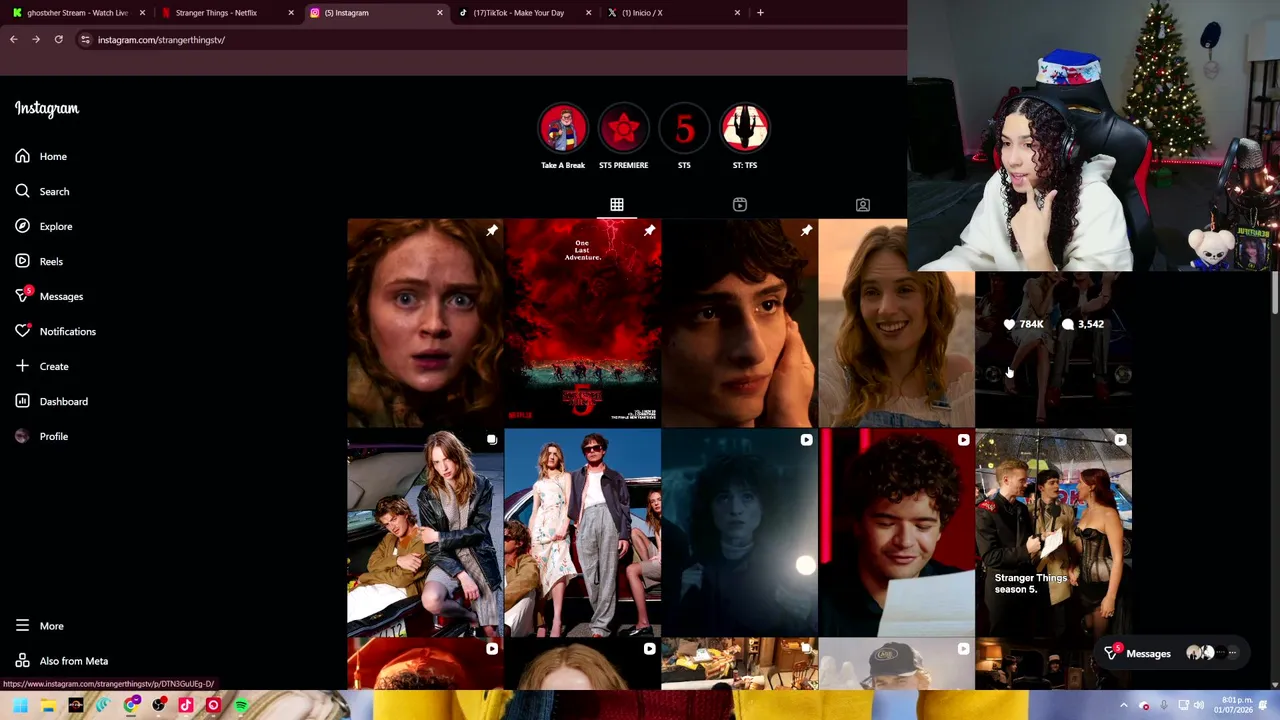Open Messages in the left sidebar
This screenshot has width=1280, height=720.
pyautogui.click(x=49, y=296)
